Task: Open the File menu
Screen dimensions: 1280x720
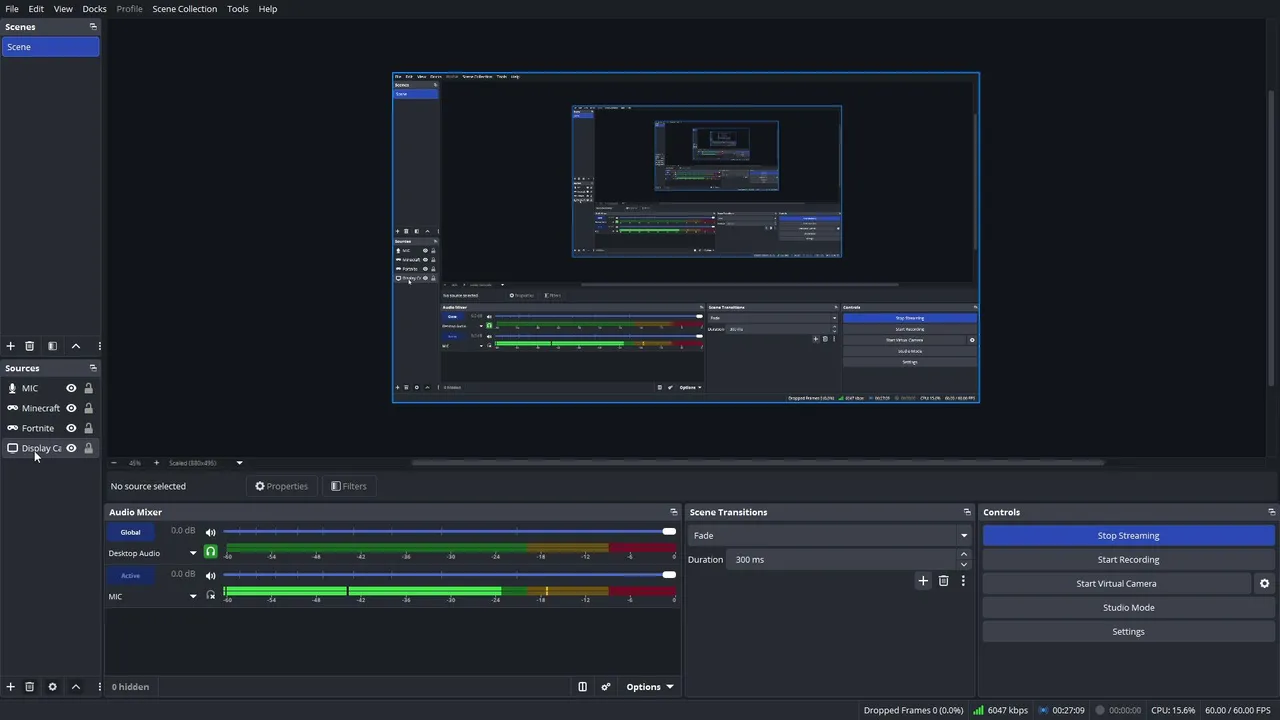Action: pyautogui.click(x=12, y=9)
